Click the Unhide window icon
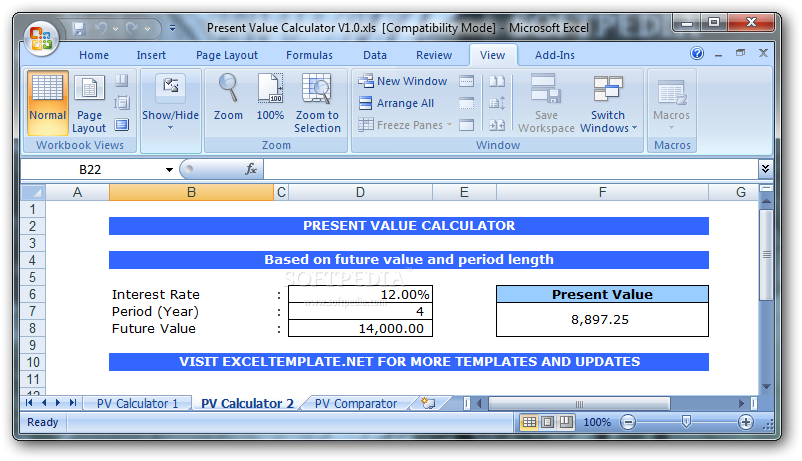Viewport: 802px width, 461px height. point(466,125)
